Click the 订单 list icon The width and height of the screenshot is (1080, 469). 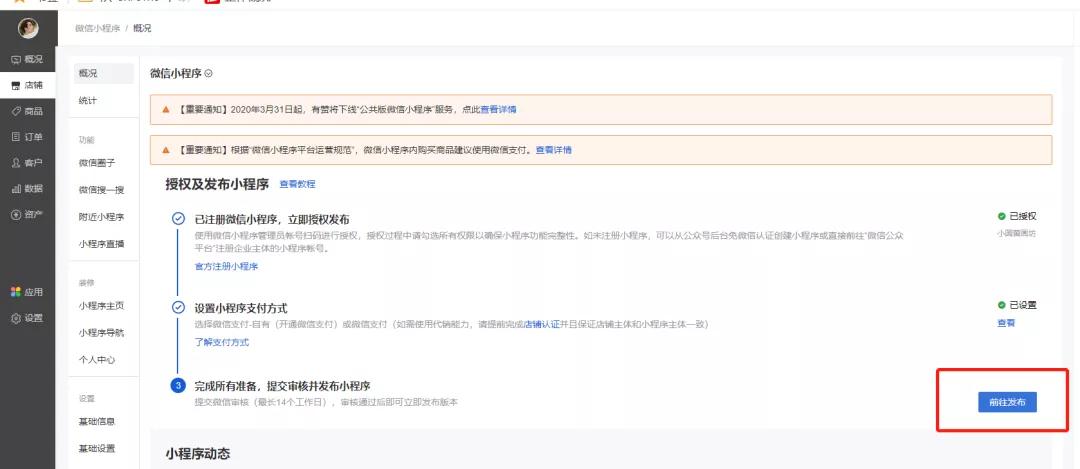pyautogui.click(x=16, y=137)
